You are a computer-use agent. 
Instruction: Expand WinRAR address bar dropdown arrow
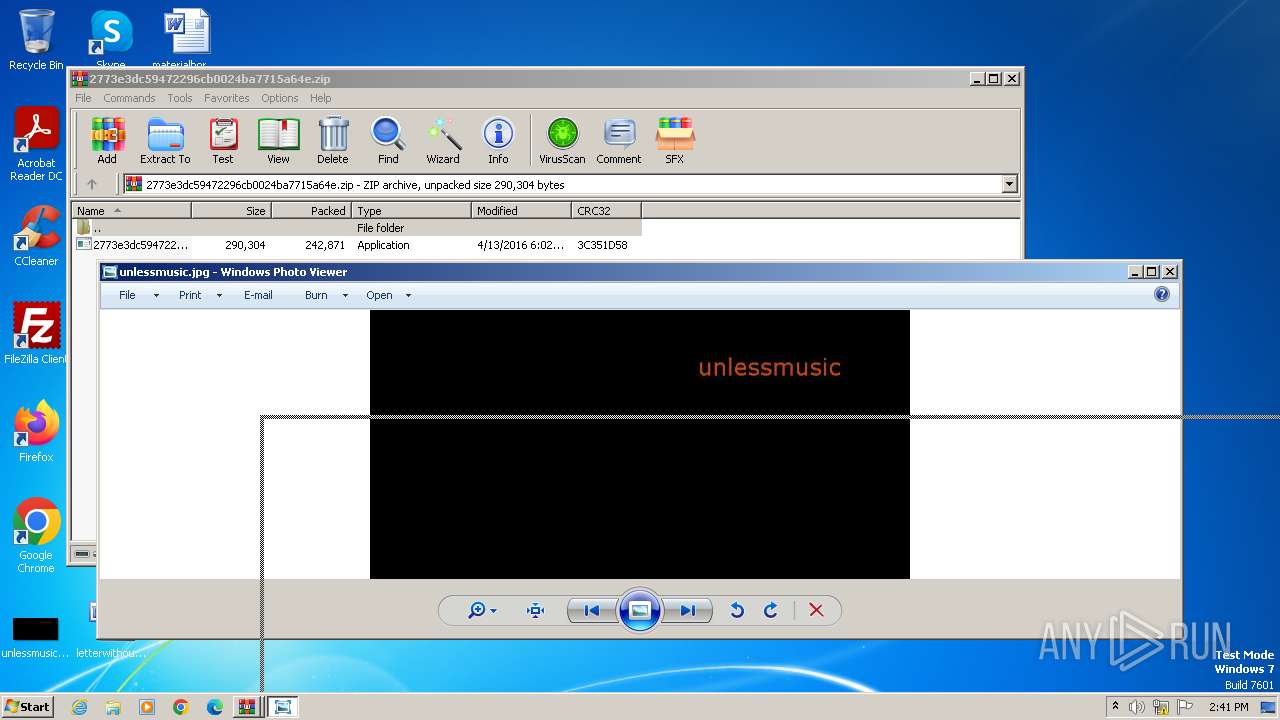(1009, 184)
